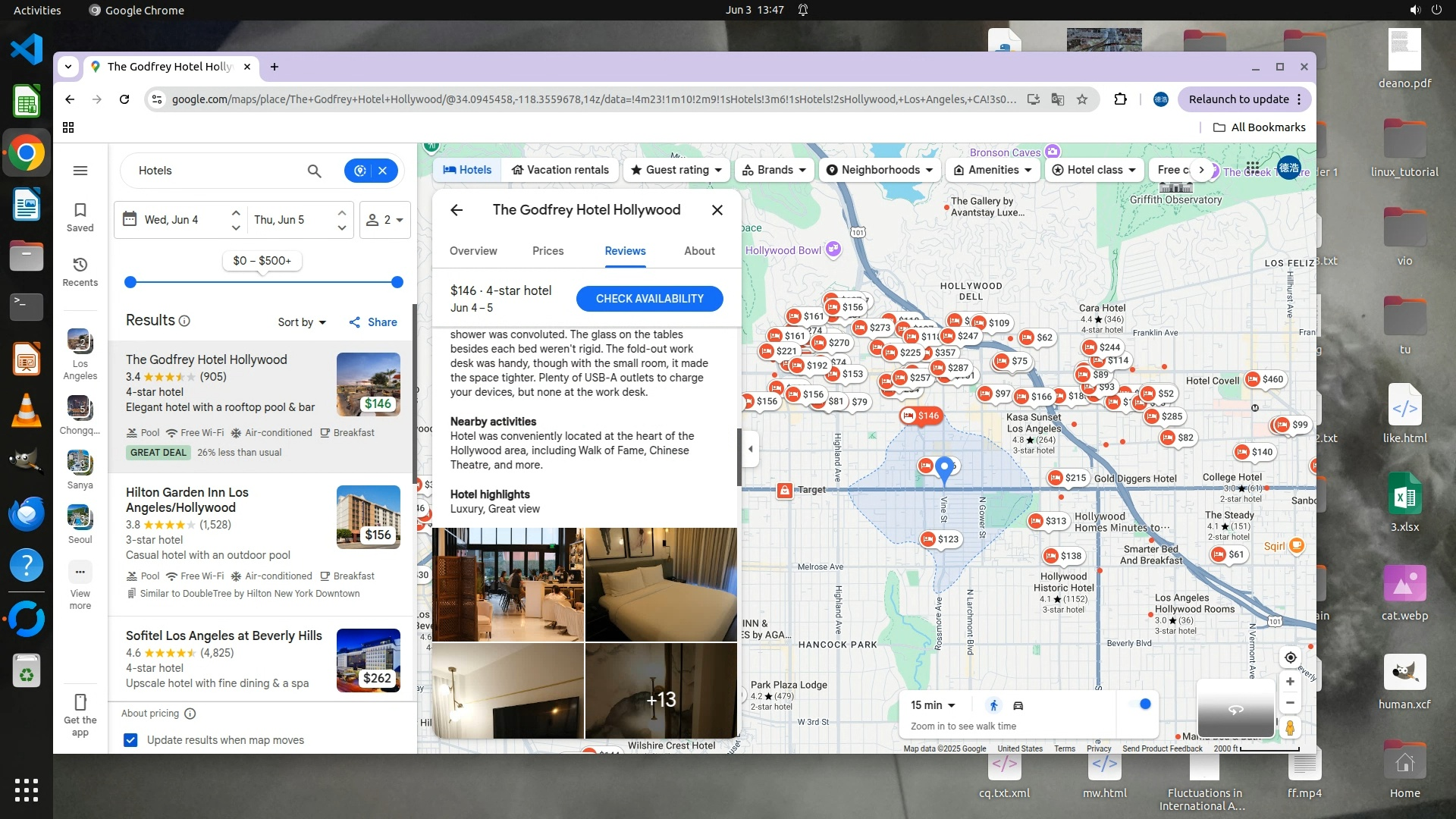
Task: Switch to the About tab
Action: click(x=699, y=251)
